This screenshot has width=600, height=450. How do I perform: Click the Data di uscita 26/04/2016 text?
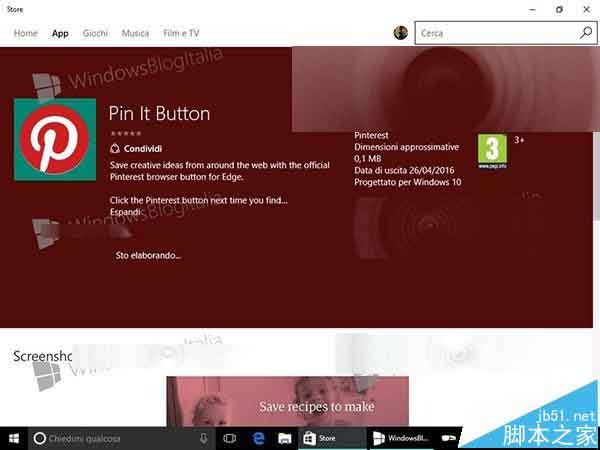404,170
